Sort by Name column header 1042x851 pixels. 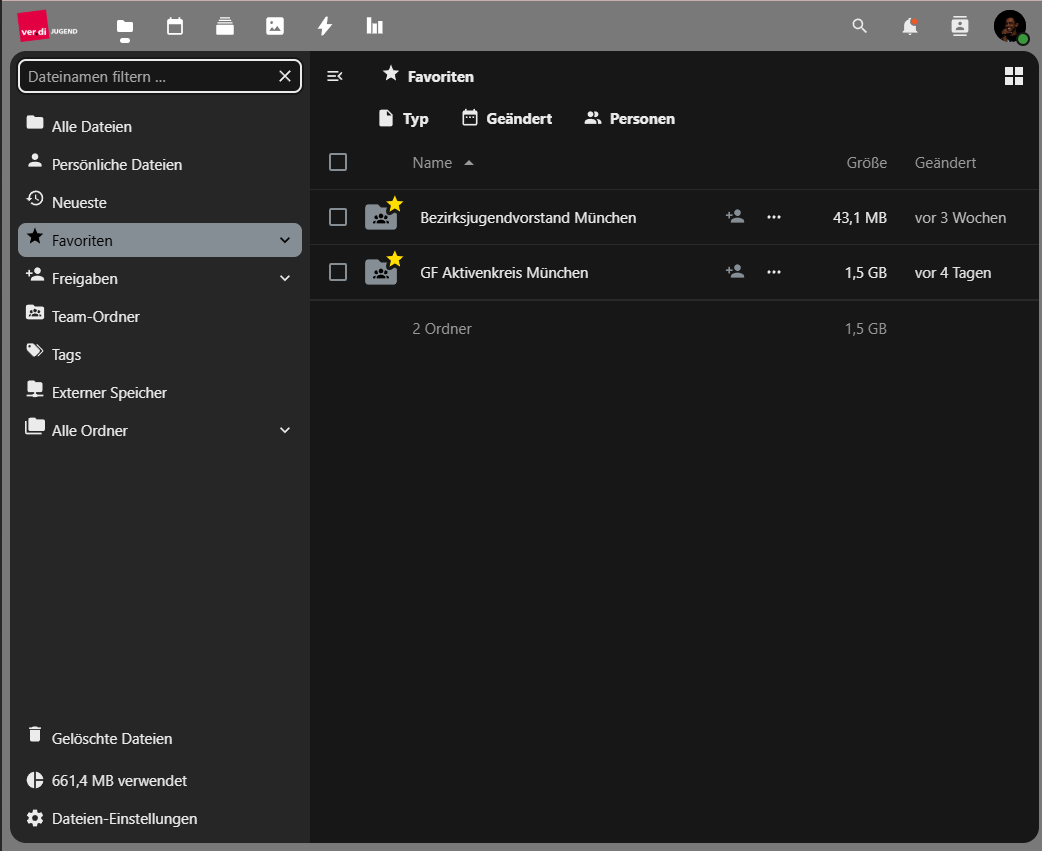(x=443, y=163)
